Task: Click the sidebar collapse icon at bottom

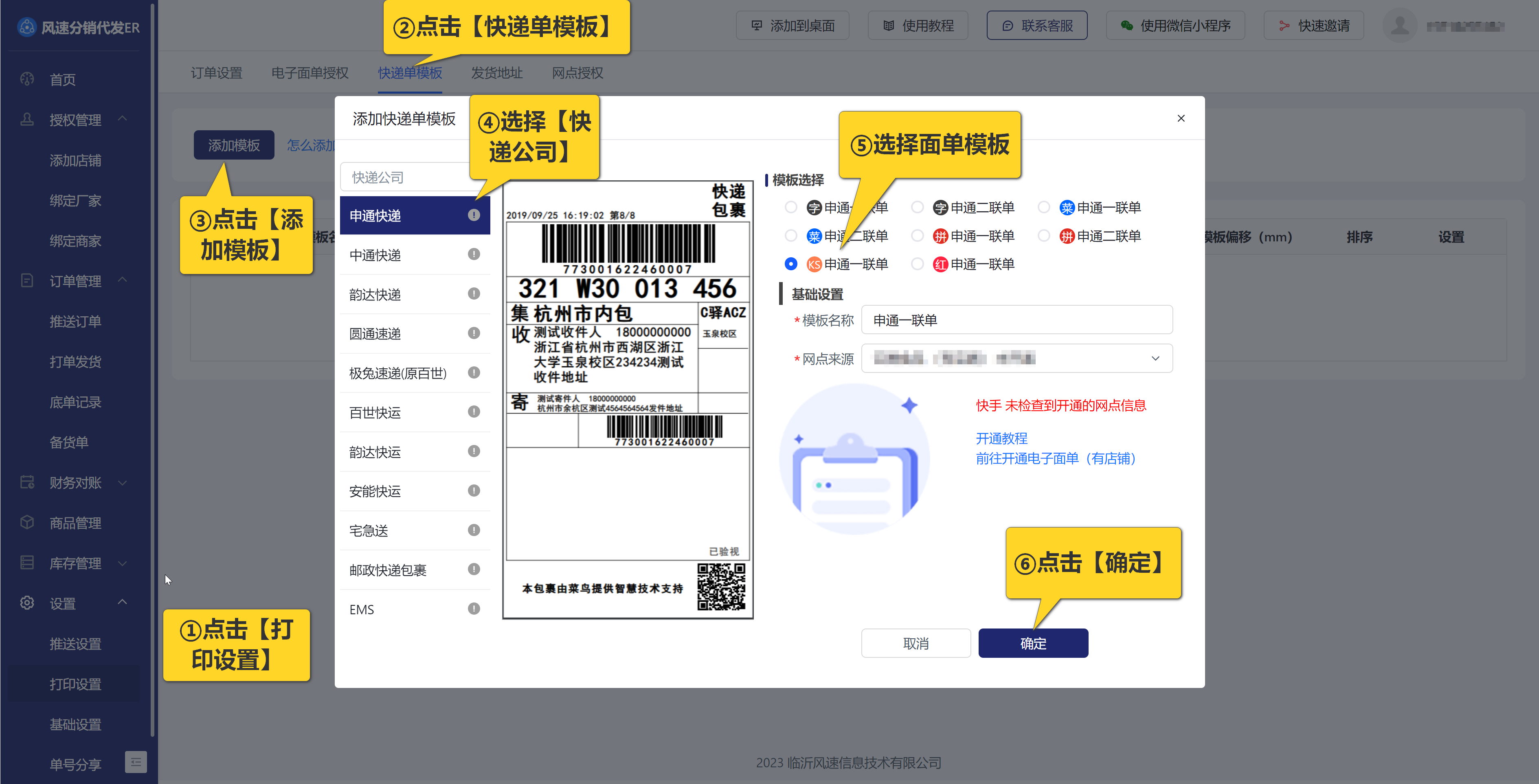Action: click(x=136, y=762)
